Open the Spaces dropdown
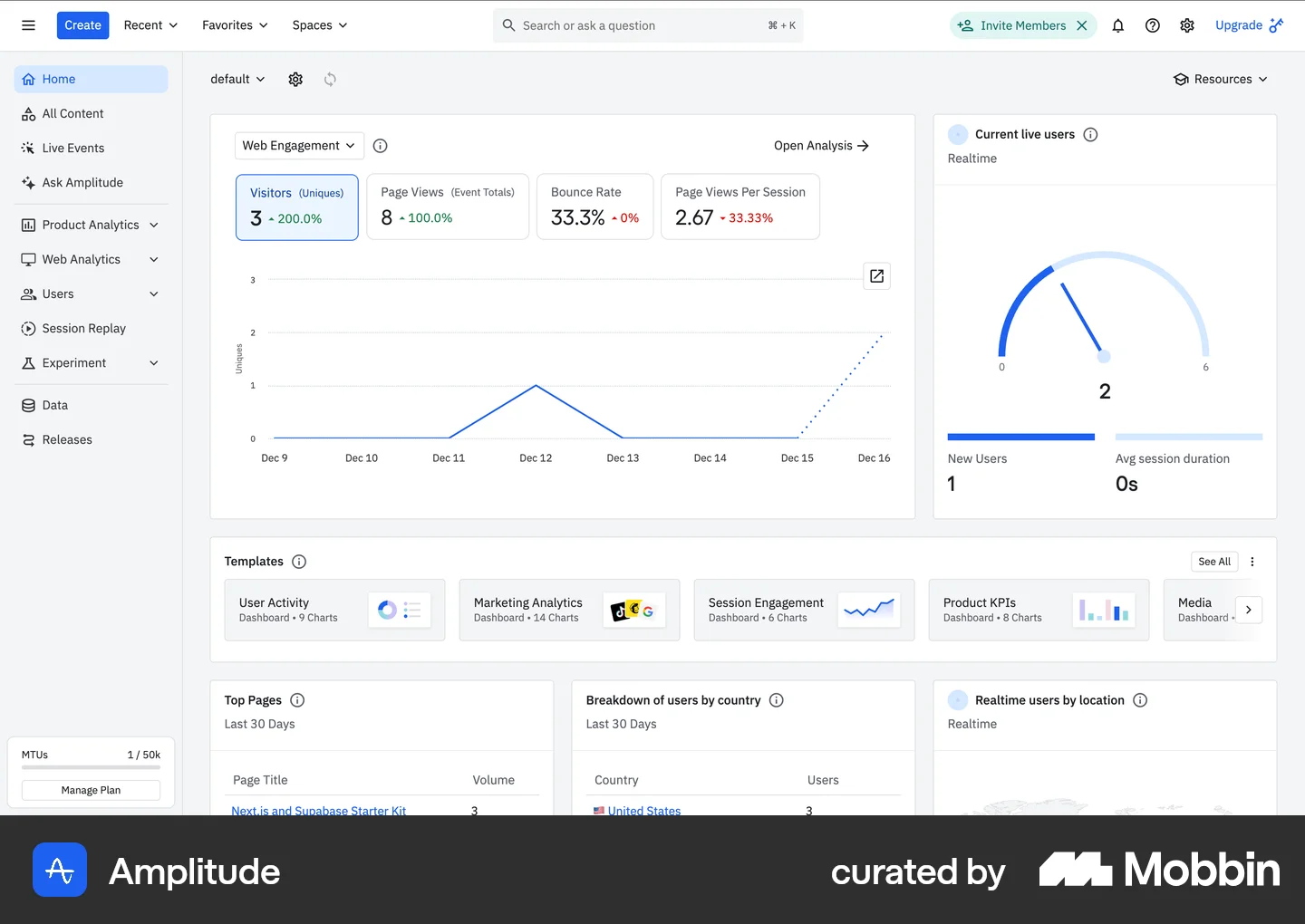The image size is (1305, 924). [320, 25]
